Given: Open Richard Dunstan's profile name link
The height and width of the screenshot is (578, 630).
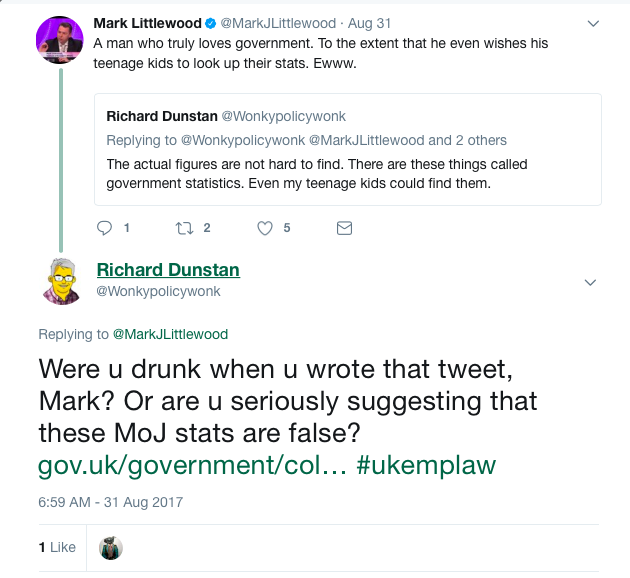Looking at the screenshot, I should click(x=168, y=270).
